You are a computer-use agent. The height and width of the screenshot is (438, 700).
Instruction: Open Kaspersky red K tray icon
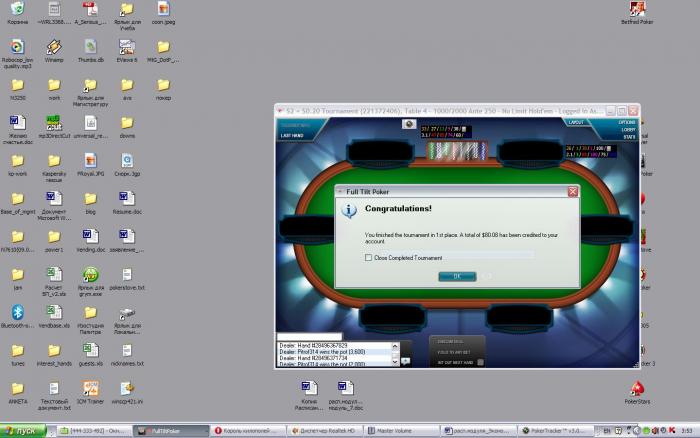(671, 430)
